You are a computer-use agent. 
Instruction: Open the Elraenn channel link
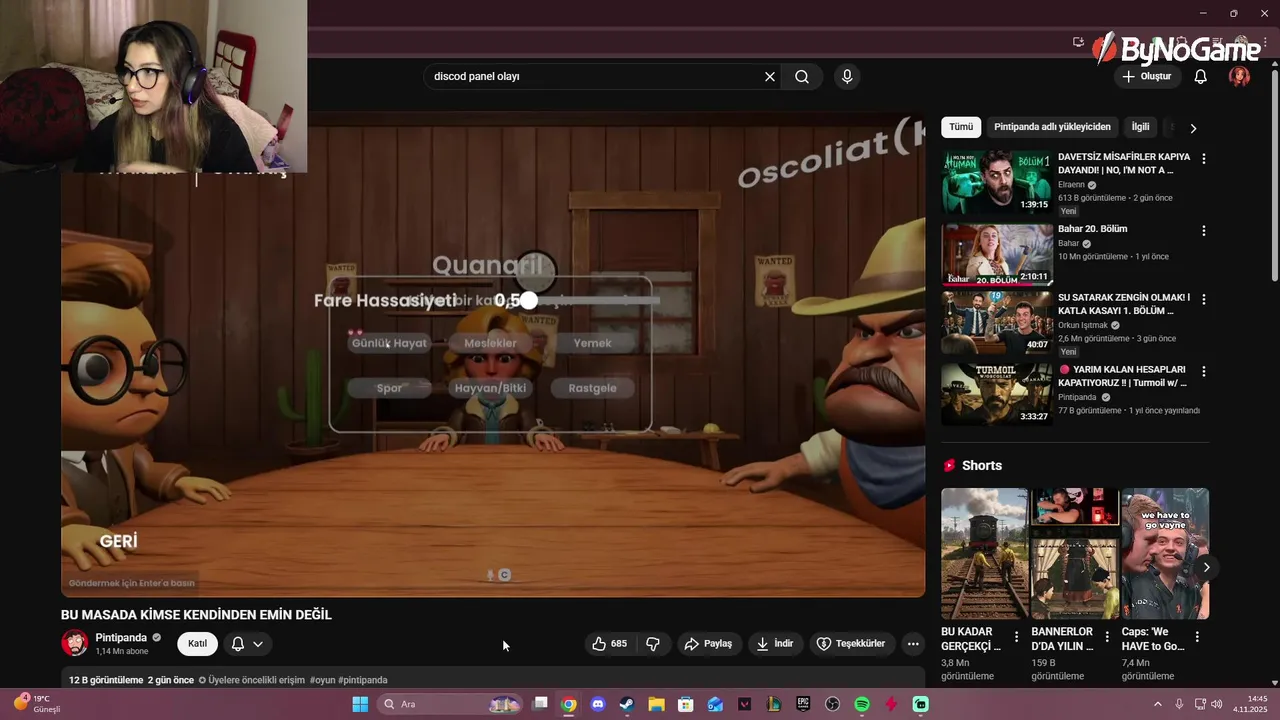tap(1071, 185)
